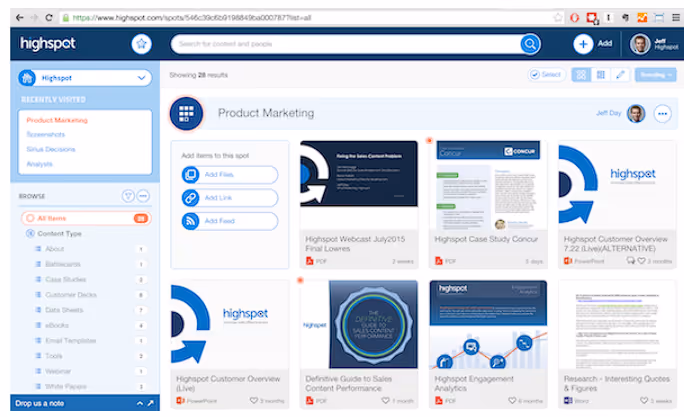Open the Definitive Guide to Sales thumbnail
The height and width of the screenshot is (417, 684).
[x=359, y=325]
